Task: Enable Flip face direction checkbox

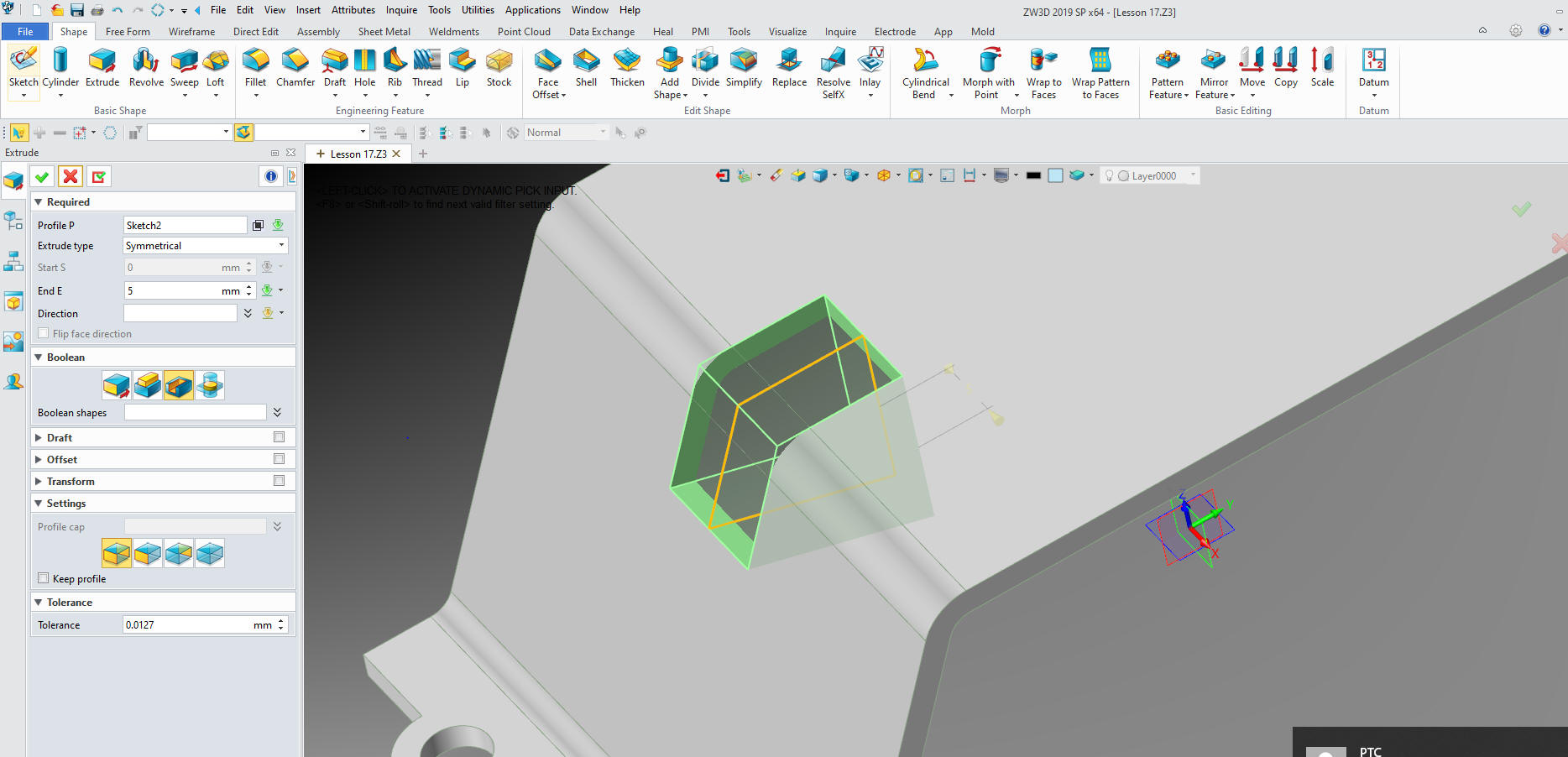Action: 44,333
